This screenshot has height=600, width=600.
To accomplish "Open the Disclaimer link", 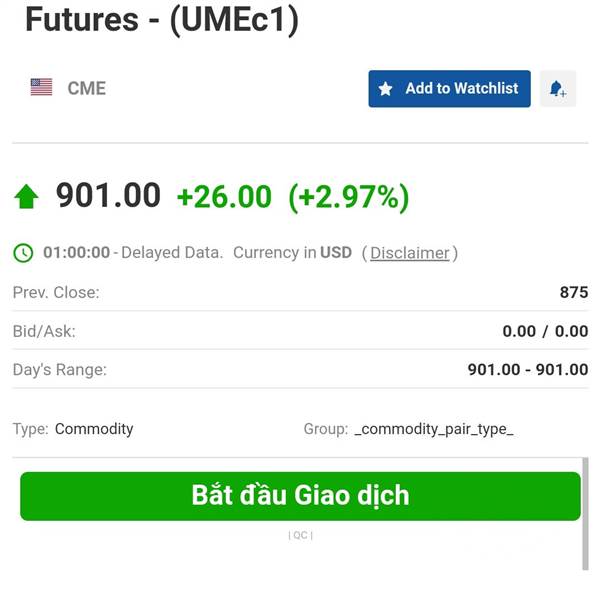I will pyautogui.click(x=409, y=253).
